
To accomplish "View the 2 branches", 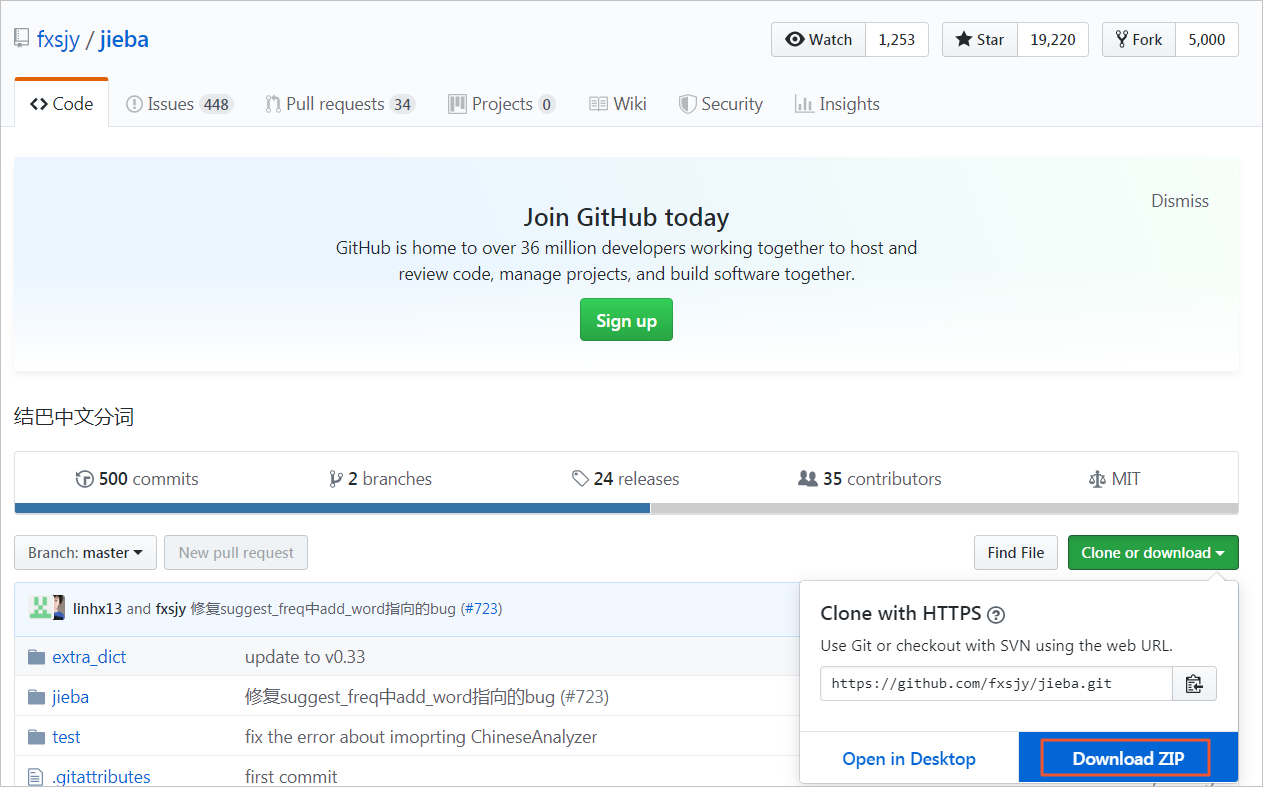I will pos(381,479).
